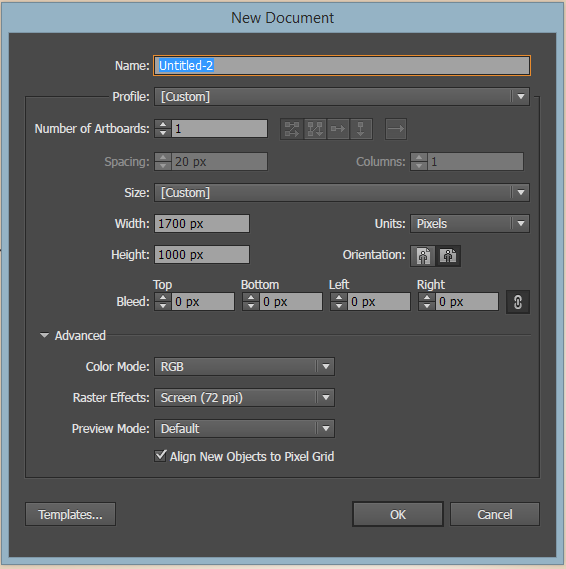Click Change to Right-to-Left layout arrow icon
This screenshot has height=569, width=566.
coord(396,129)
